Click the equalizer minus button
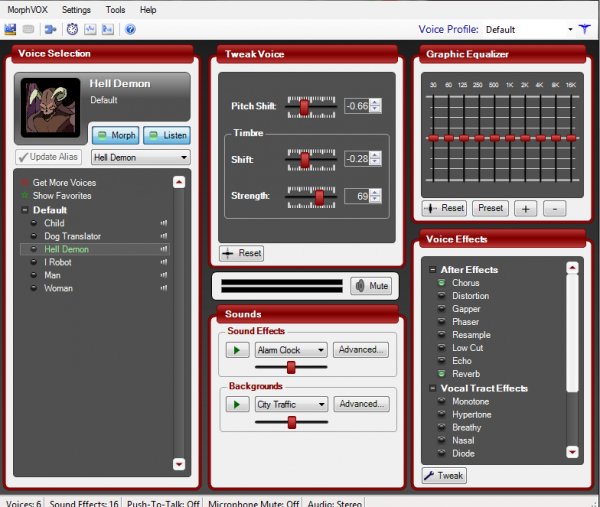 554,209
